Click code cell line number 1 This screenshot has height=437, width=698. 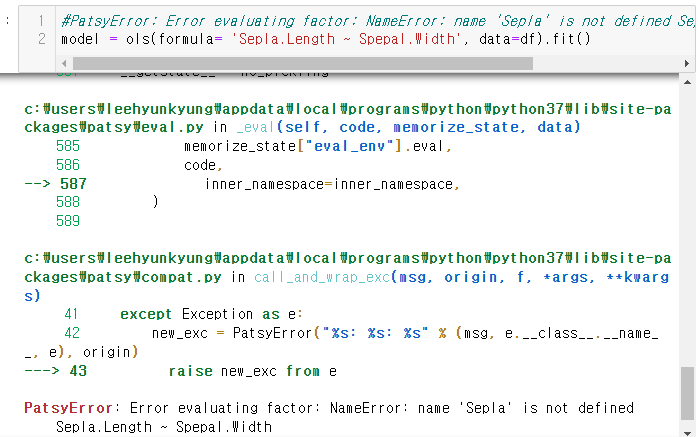(41, 21)
